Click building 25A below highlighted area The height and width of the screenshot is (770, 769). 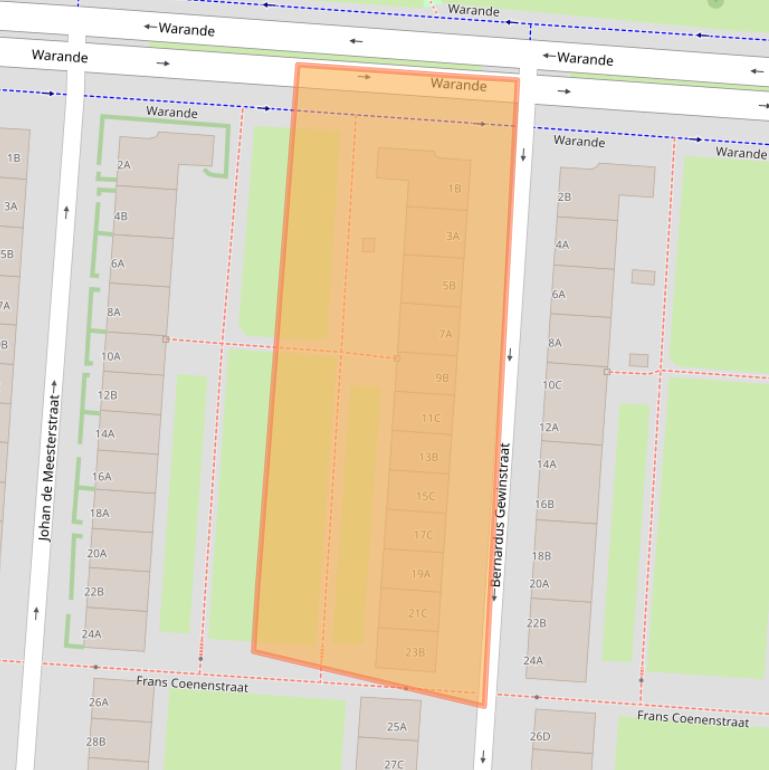pos(396,726)
